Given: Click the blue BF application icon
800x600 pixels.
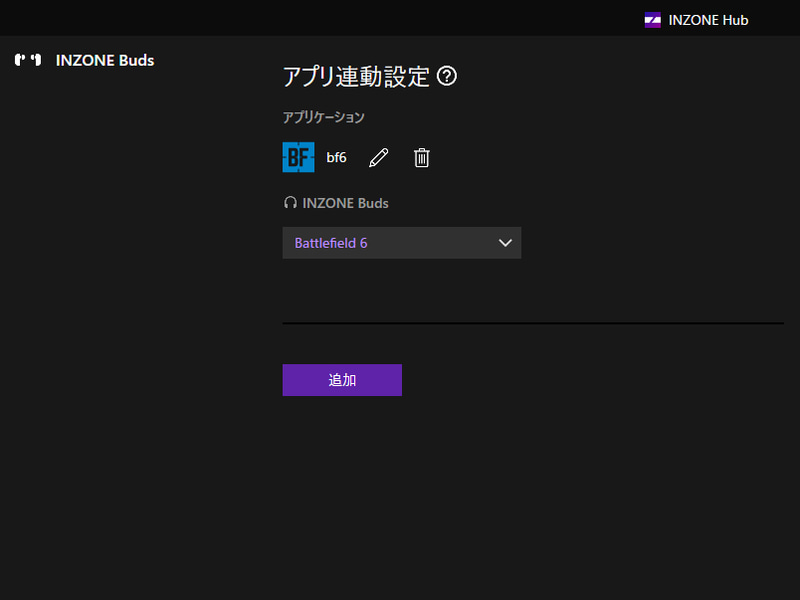Looking at the screenshot, I should tap(298, 157).
